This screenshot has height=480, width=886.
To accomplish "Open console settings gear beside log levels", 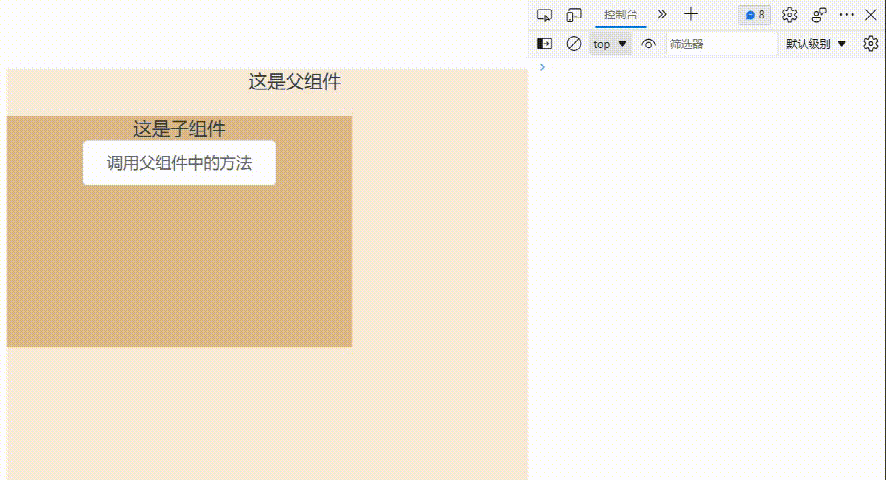I will pos(871,44).
